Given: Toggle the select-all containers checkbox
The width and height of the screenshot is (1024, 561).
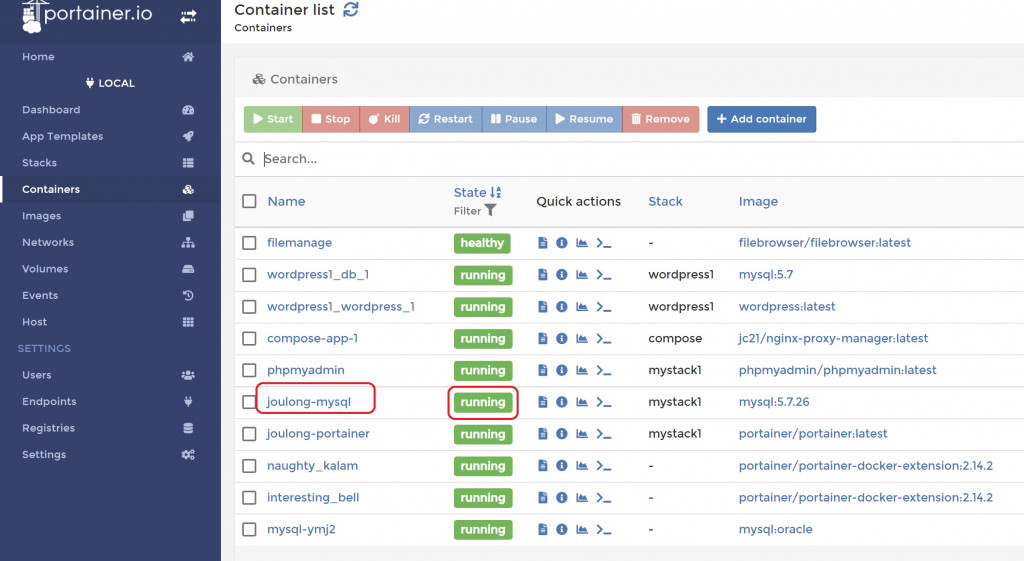Looking at the screenshot, I should pyautogui.click(x=249, y=201).
